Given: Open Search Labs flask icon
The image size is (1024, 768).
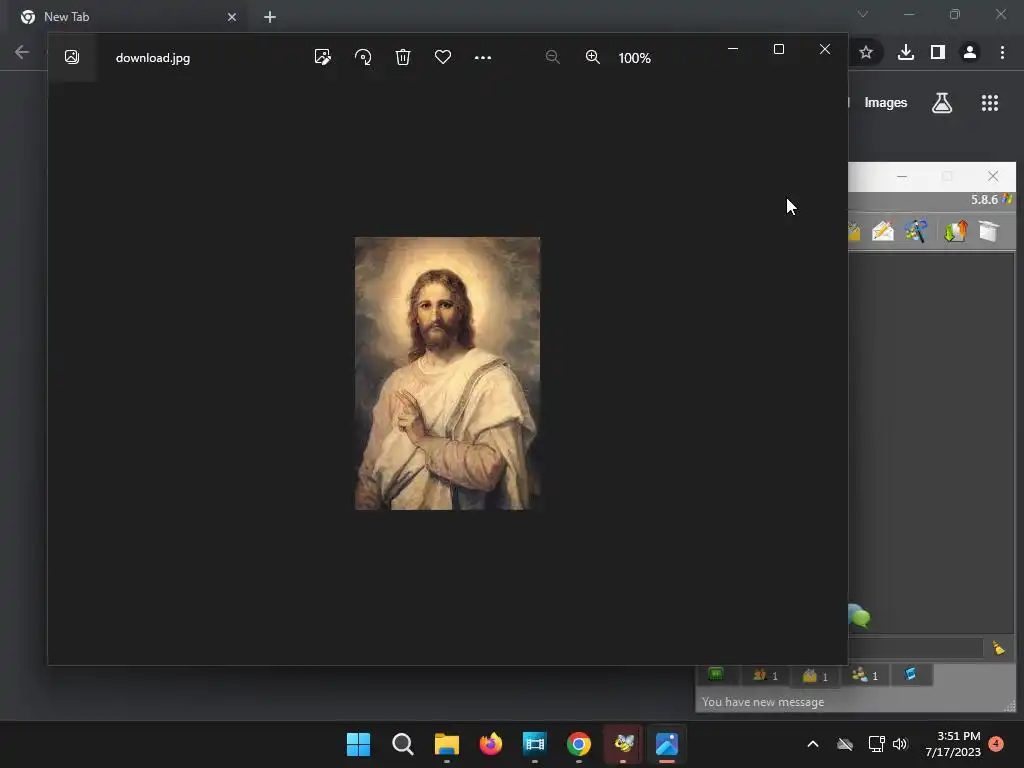Looking at the screenshot, I should (942, 103).
